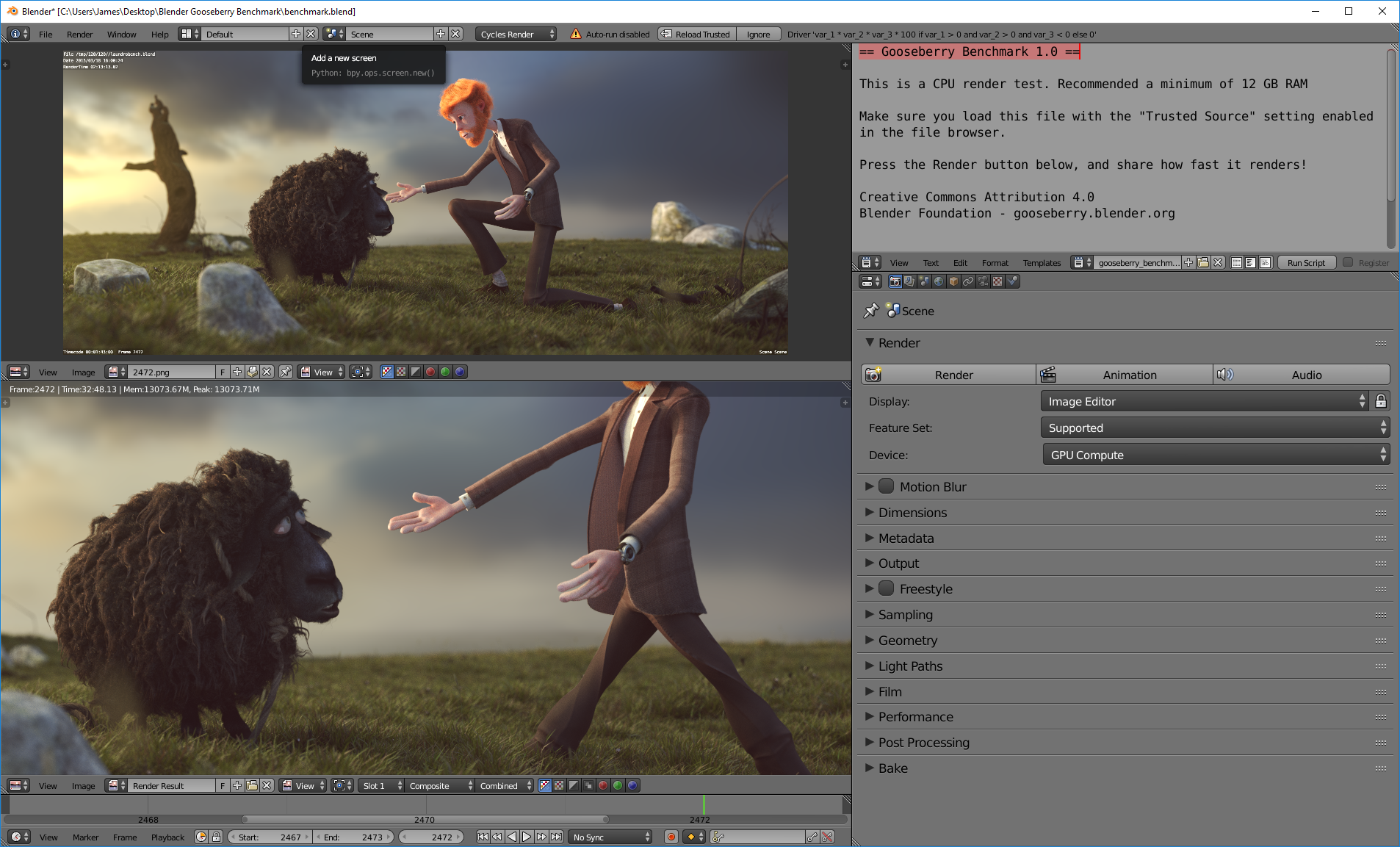This screenshot has width=1400, height=847.
Task: Open the Device dropdown showing GPU Compute
Action: click(1216, 455)
